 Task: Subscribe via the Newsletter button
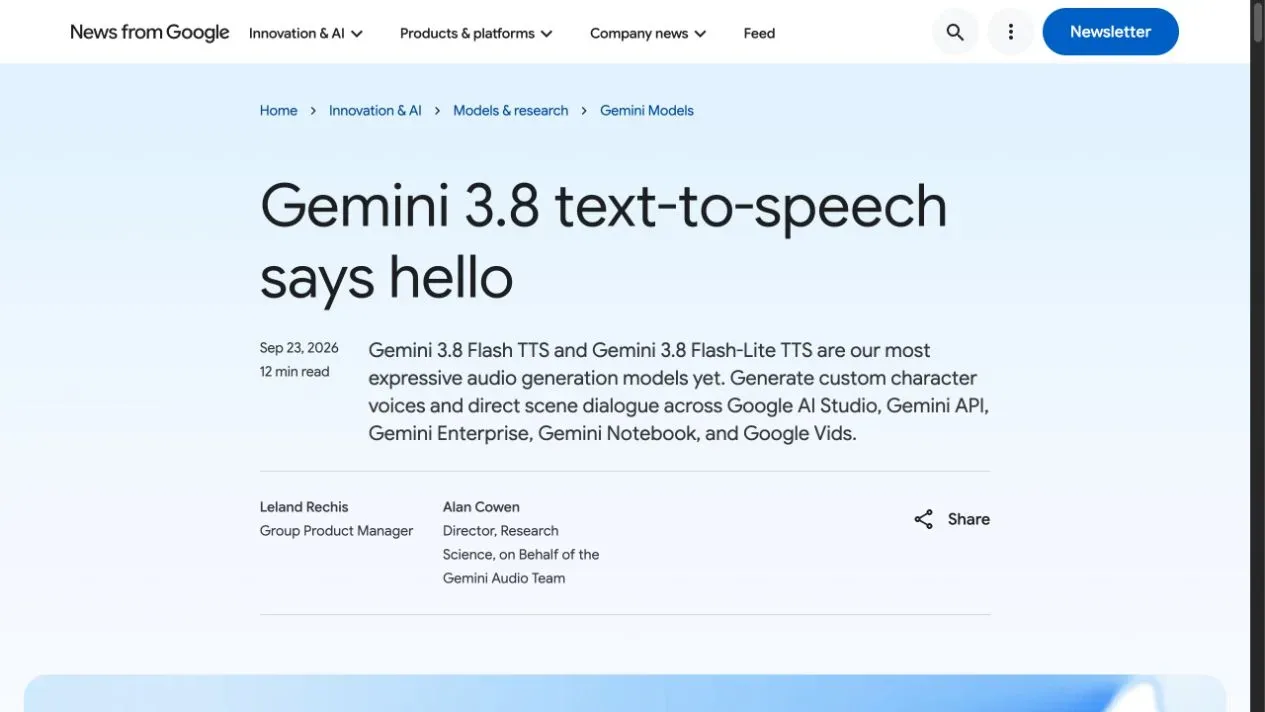[x=1110, y=32]
